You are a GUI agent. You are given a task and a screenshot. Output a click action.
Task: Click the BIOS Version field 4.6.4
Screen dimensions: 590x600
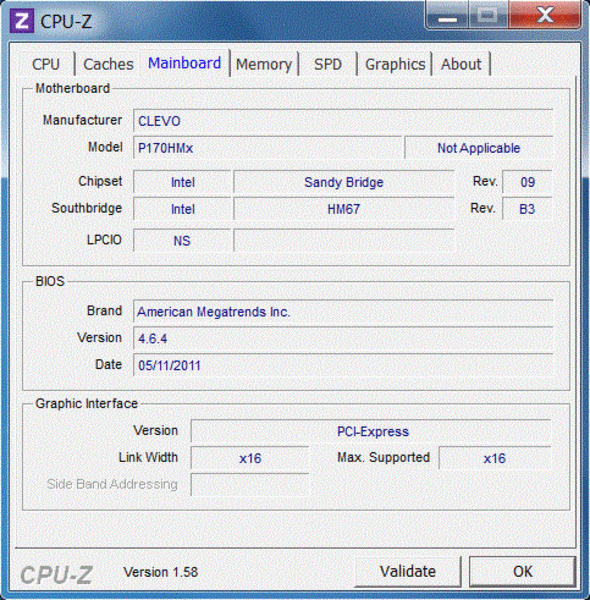[343, 339]
